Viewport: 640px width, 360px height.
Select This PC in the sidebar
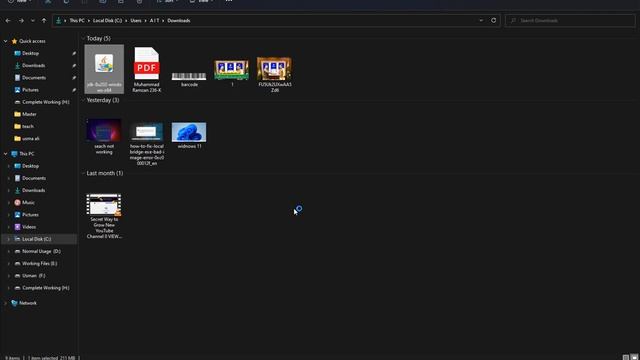[27, 154]
